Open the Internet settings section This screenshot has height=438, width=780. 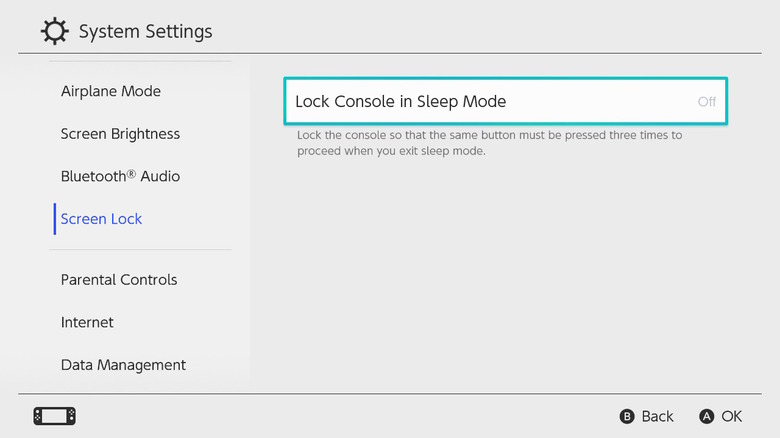(87, 322)
